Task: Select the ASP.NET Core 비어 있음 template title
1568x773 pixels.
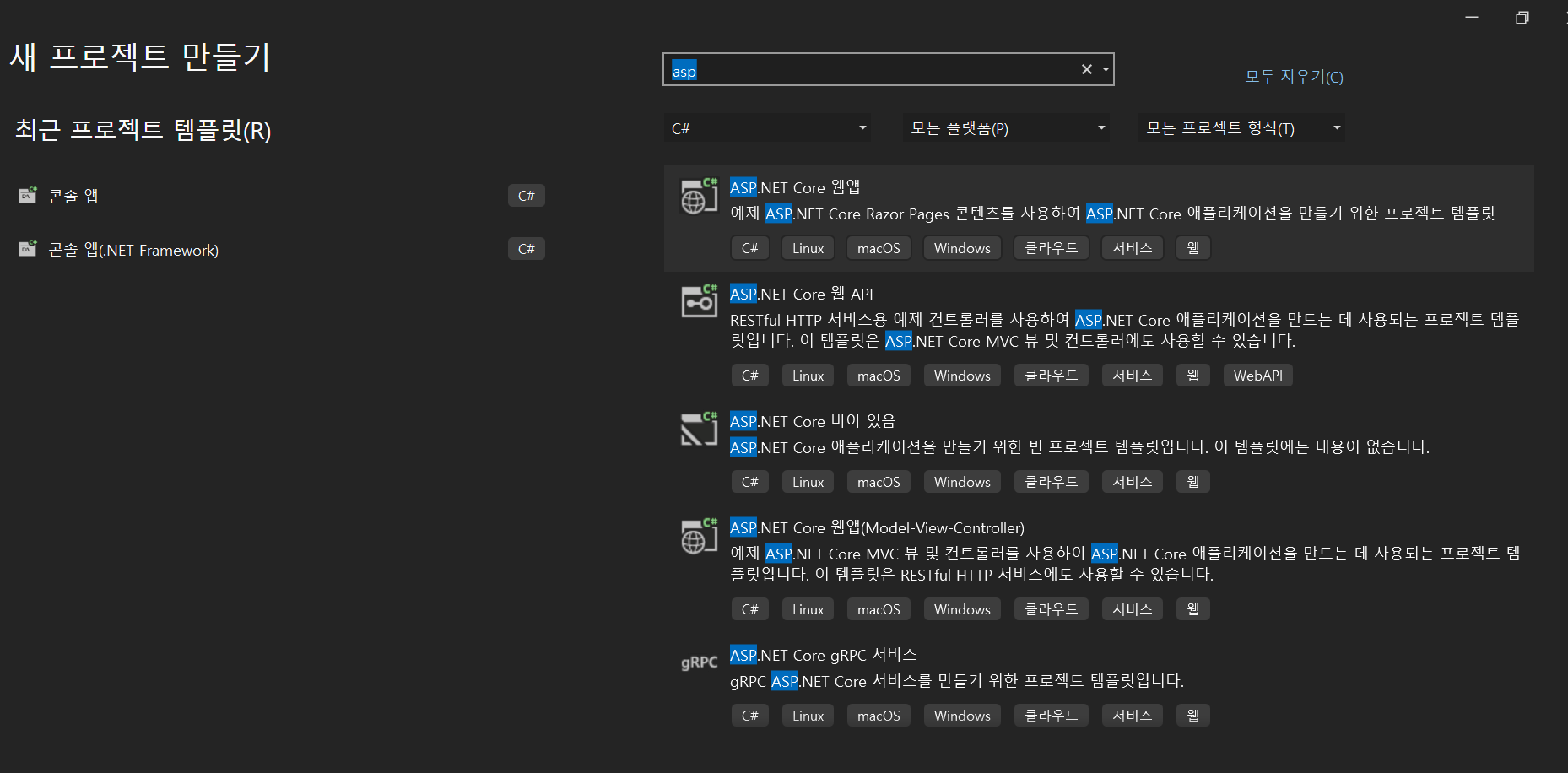Action: pyautogui.click(x=813, y=421)
